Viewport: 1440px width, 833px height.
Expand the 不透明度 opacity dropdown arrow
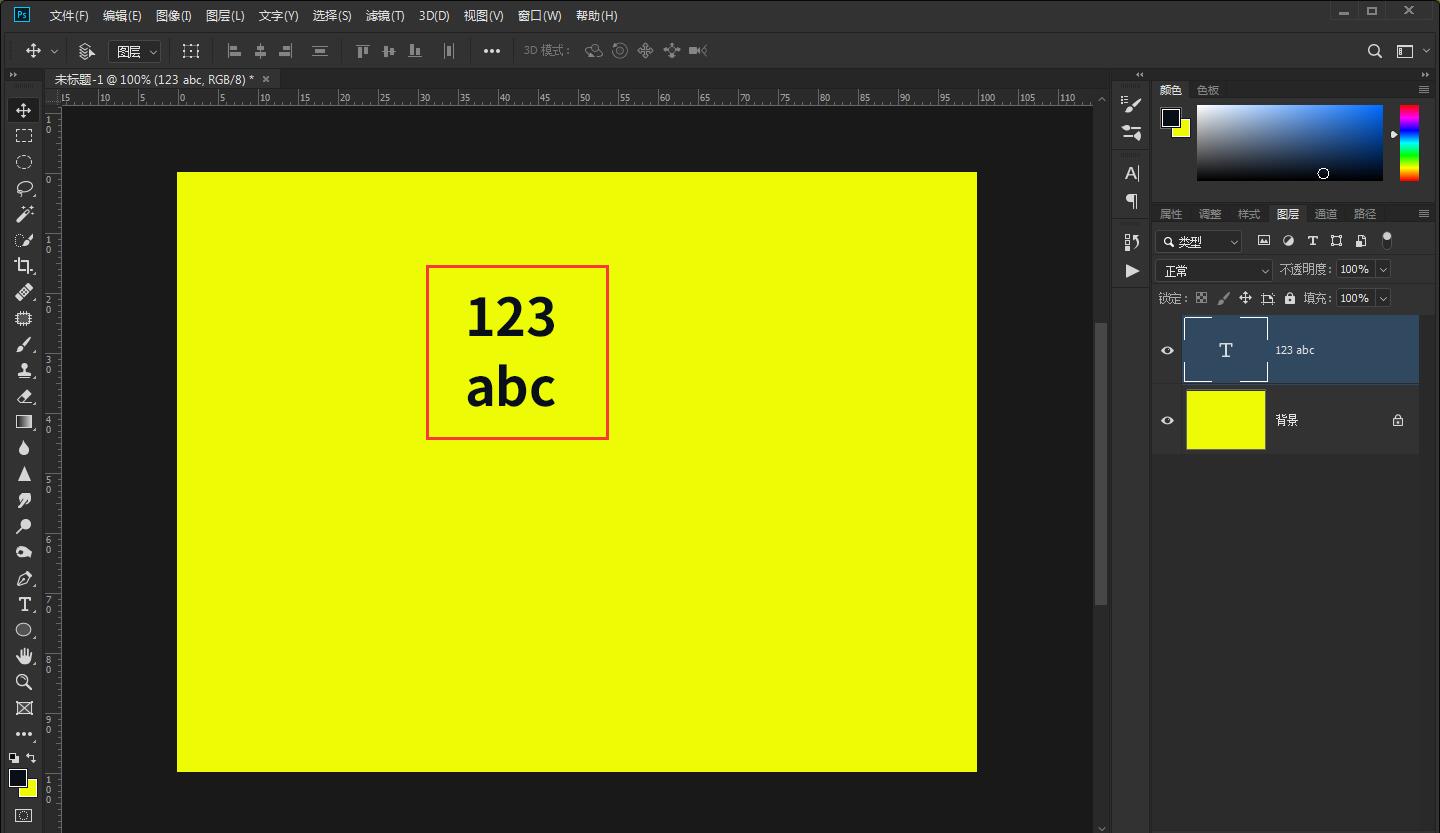click(x=1383, y=269)
